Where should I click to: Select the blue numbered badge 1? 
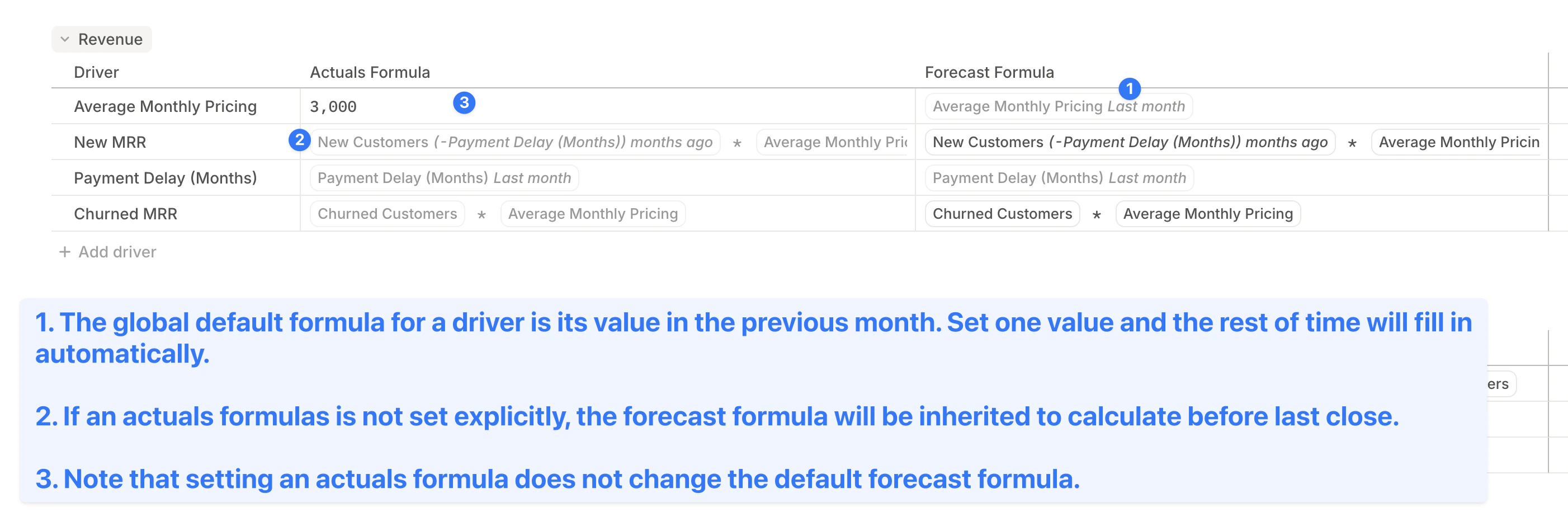1130,89
